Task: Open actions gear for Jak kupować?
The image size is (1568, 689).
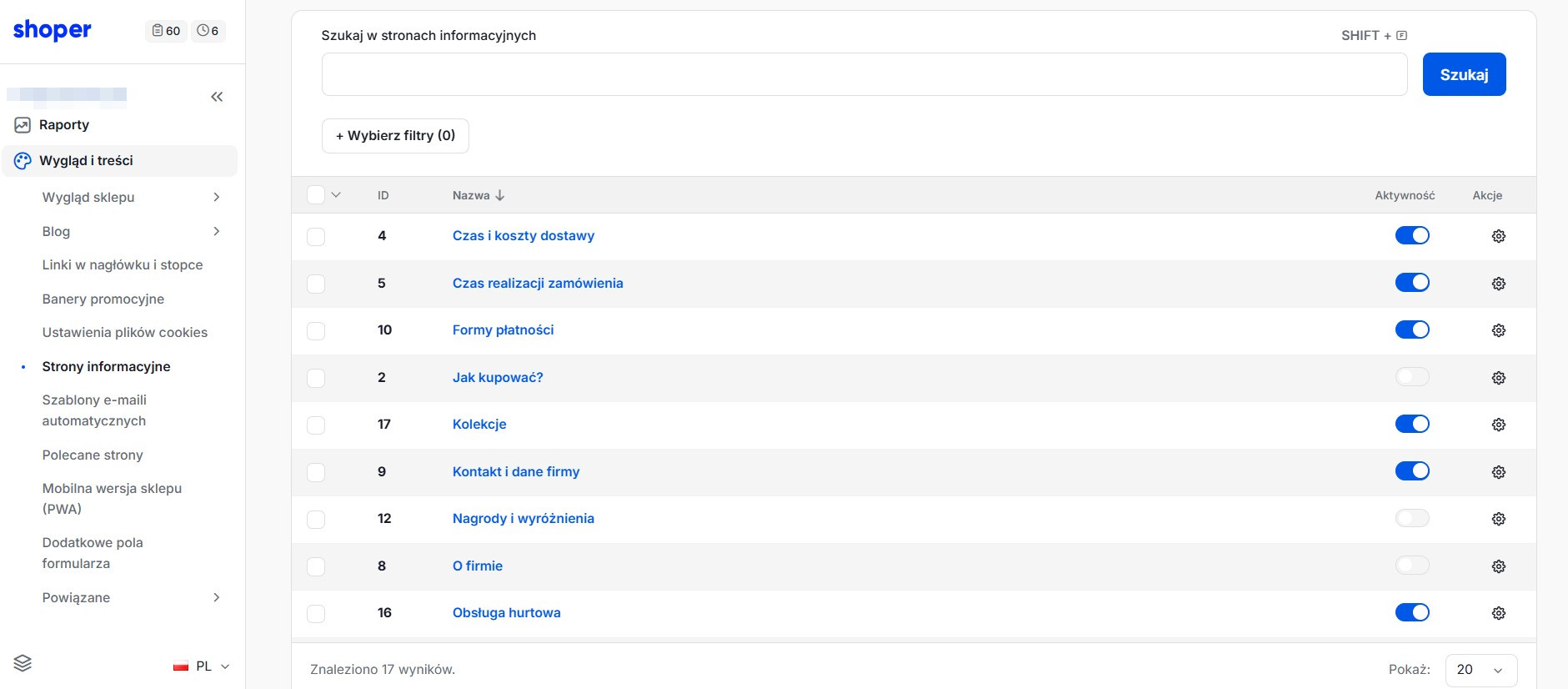Action: pos(1498,378)
